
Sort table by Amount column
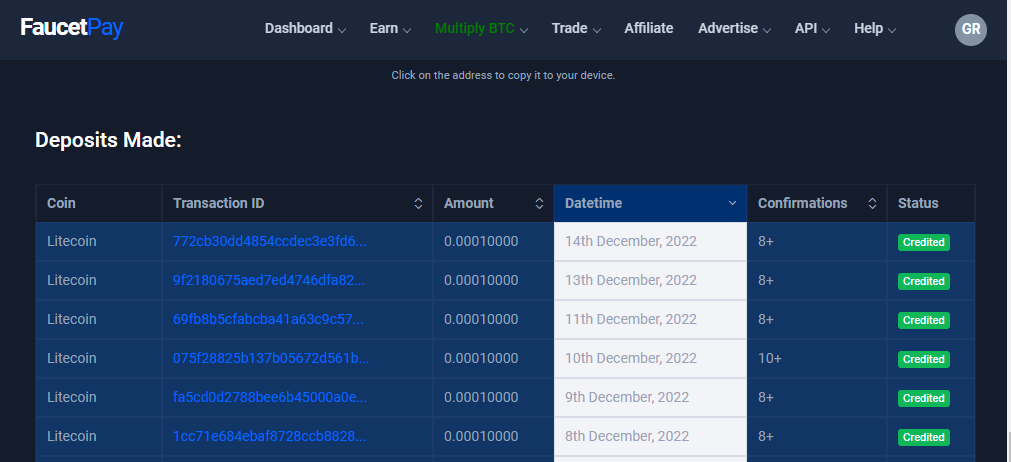(493, 204)
